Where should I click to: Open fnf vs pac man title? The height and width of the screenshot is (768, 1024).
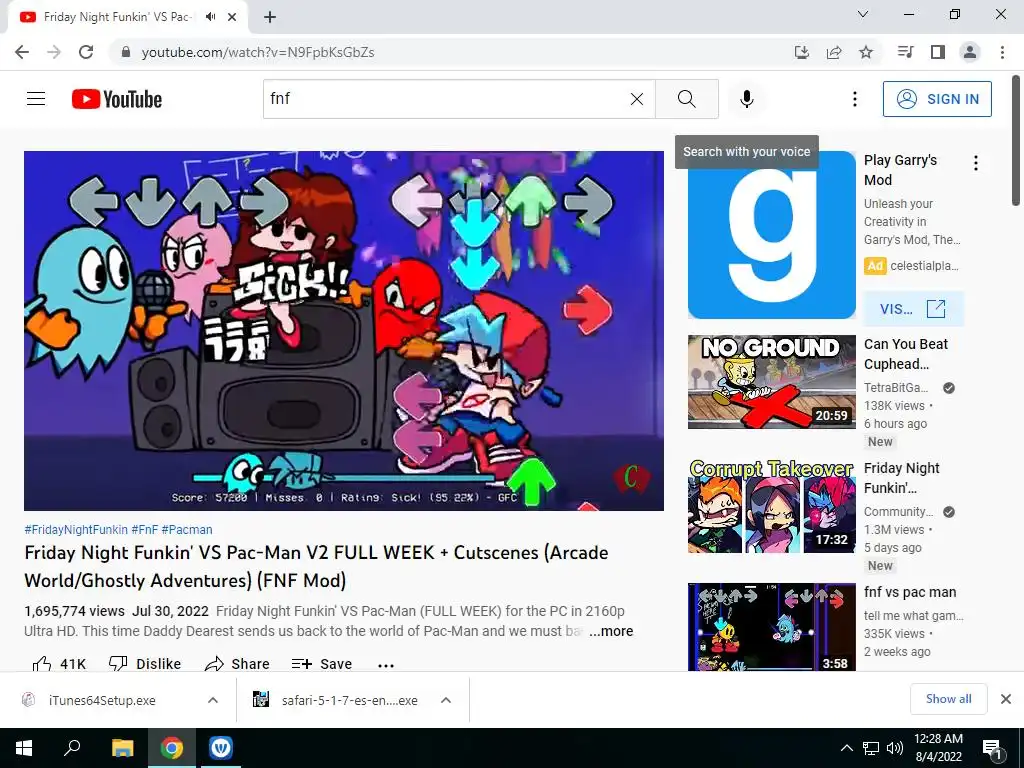click(910, 592)
